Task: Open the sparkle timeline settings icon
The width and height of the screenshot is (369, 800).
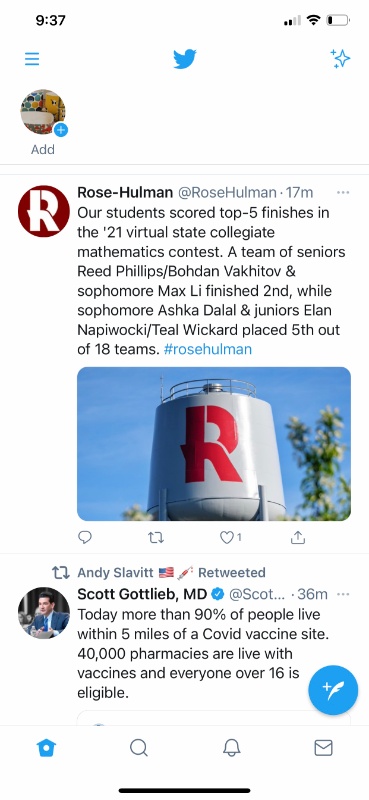Action: pos(340,59)
